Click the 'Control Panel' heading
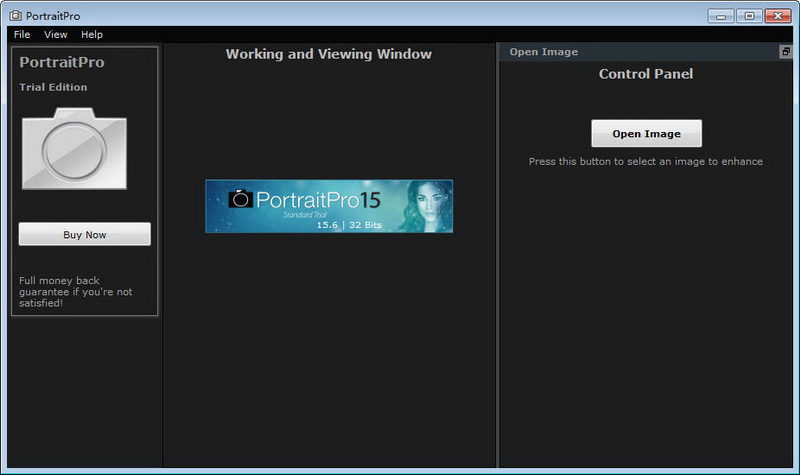 [x=646, y=74]
